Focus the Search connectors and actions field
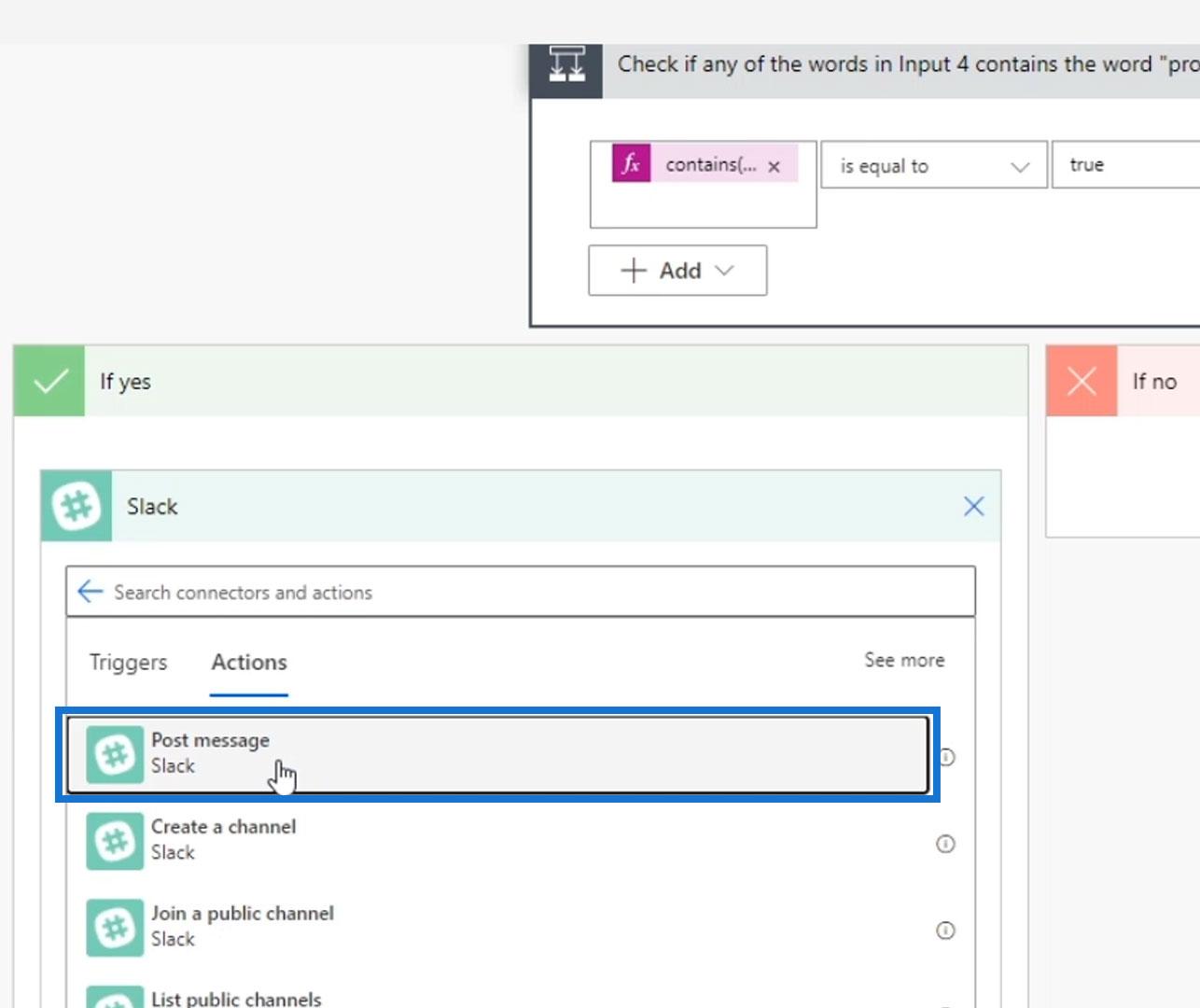This screenshot has height=1008, width=1200. [x=521, y=592]
